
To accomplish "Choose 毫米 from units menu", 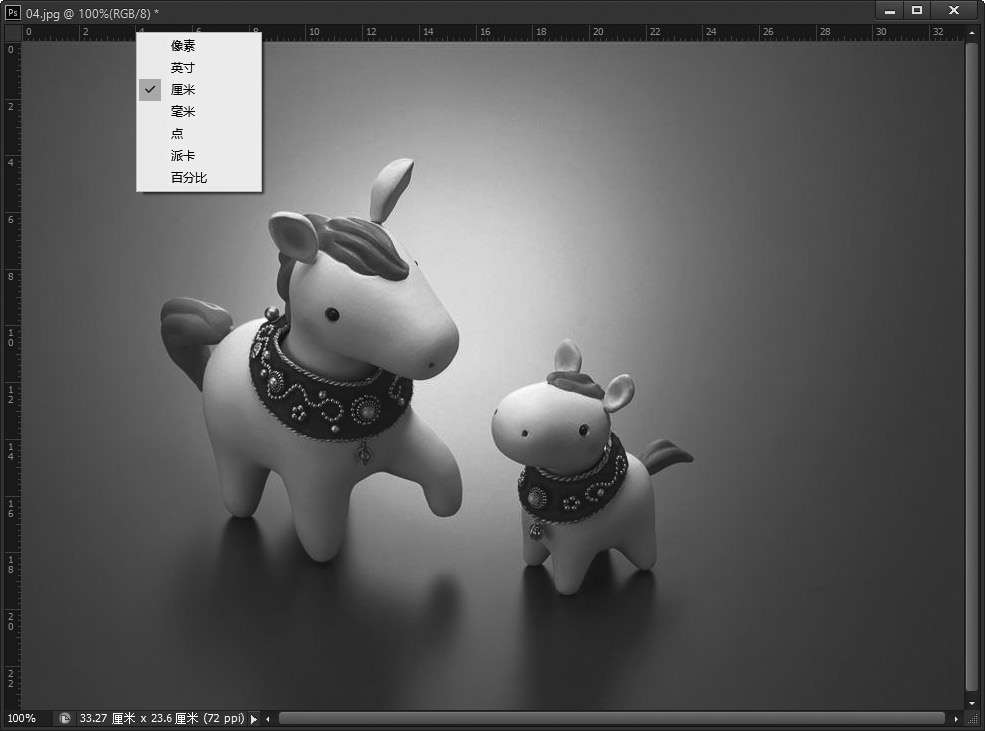I will [199, 111].
